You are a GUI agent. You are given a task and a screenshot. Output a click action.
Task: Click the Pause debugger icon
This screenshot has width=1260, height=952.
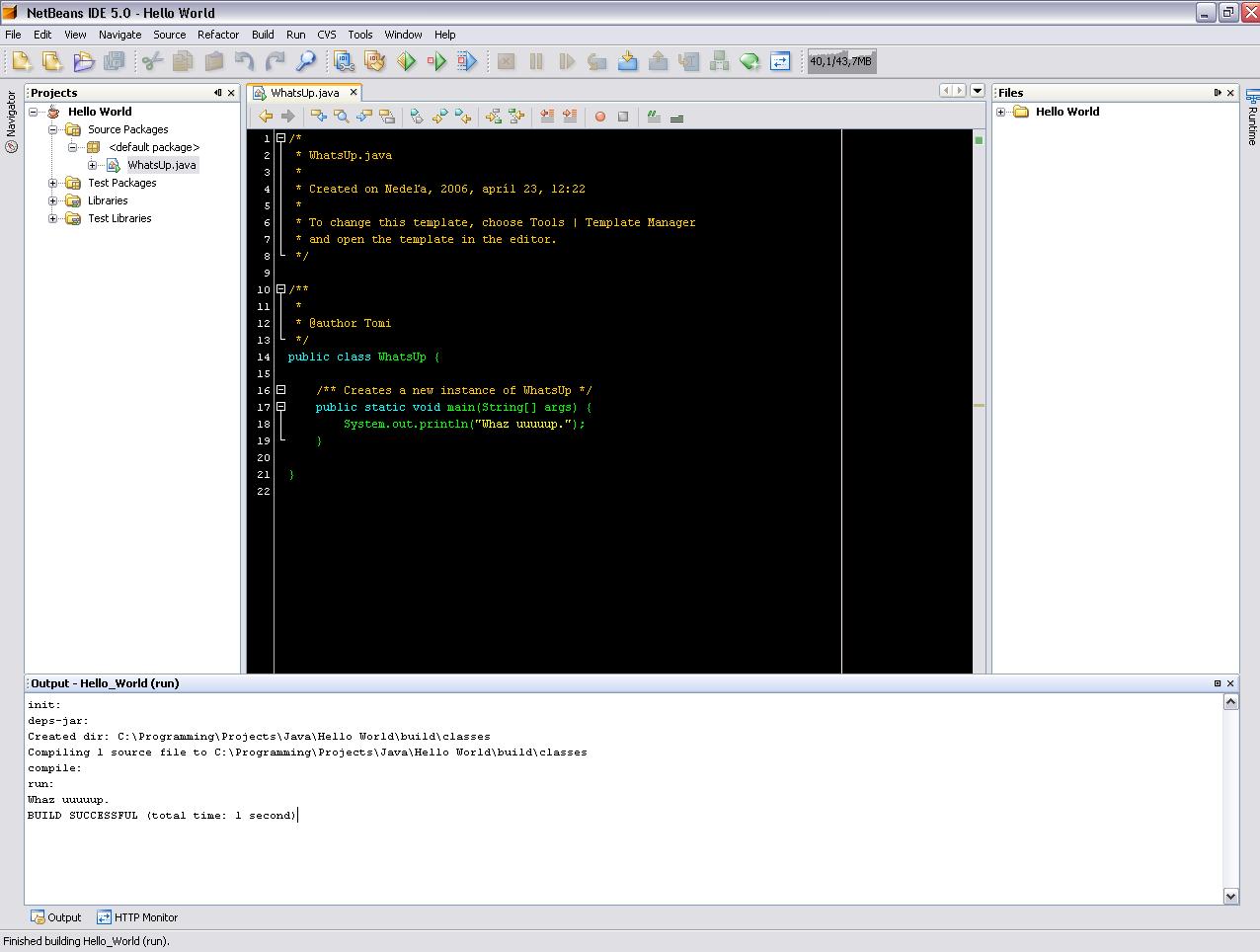click(536, 61)
